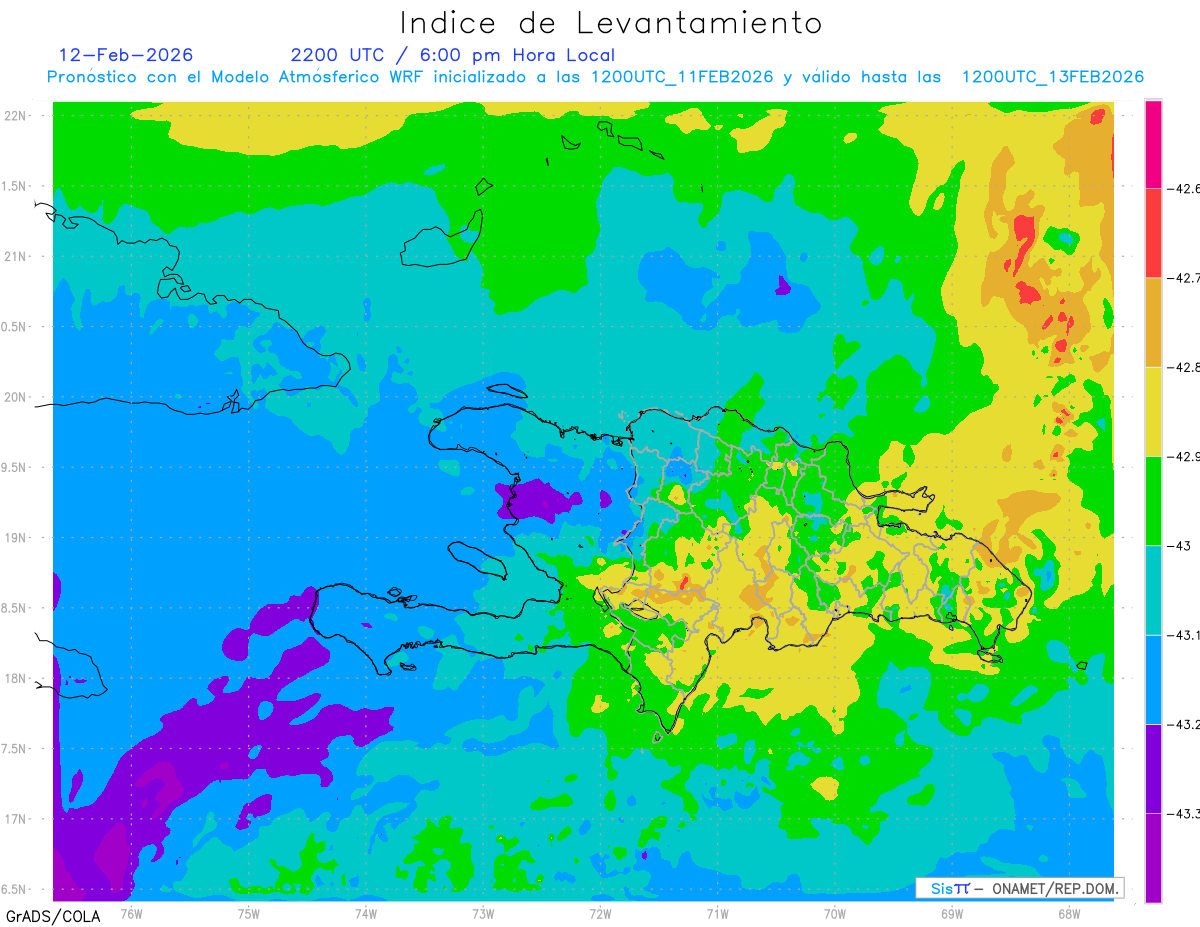Click the "18N" latitude label
This screenshot has width=1200, height=927.
[16, 678]
